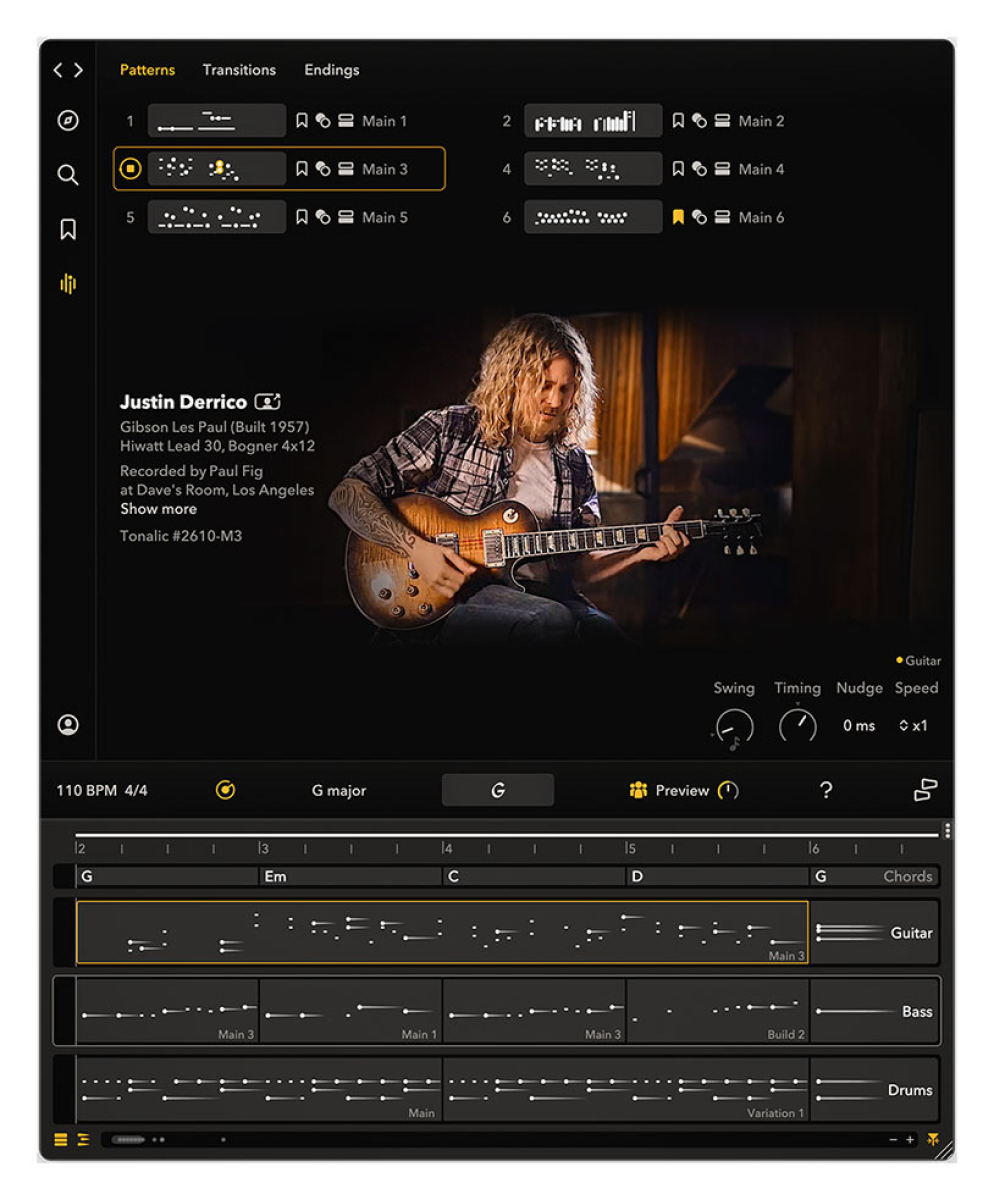Screen dimensions: 994x1200
Task: Open the G major key selector
Action: [339, 790]
